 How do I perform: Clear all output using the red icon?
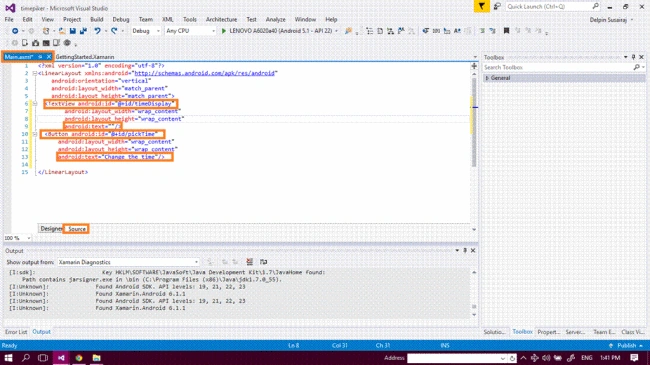pos(250,262)
